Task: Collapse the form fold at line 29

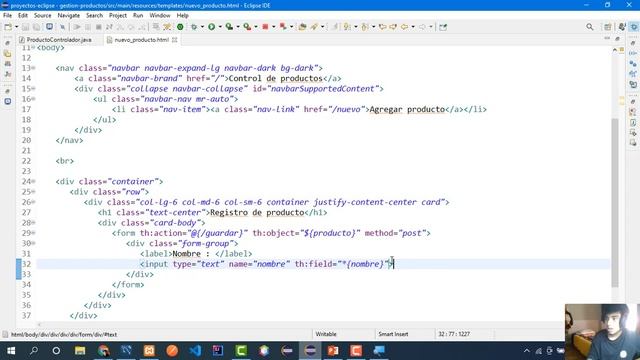Action: coord(33,233)
